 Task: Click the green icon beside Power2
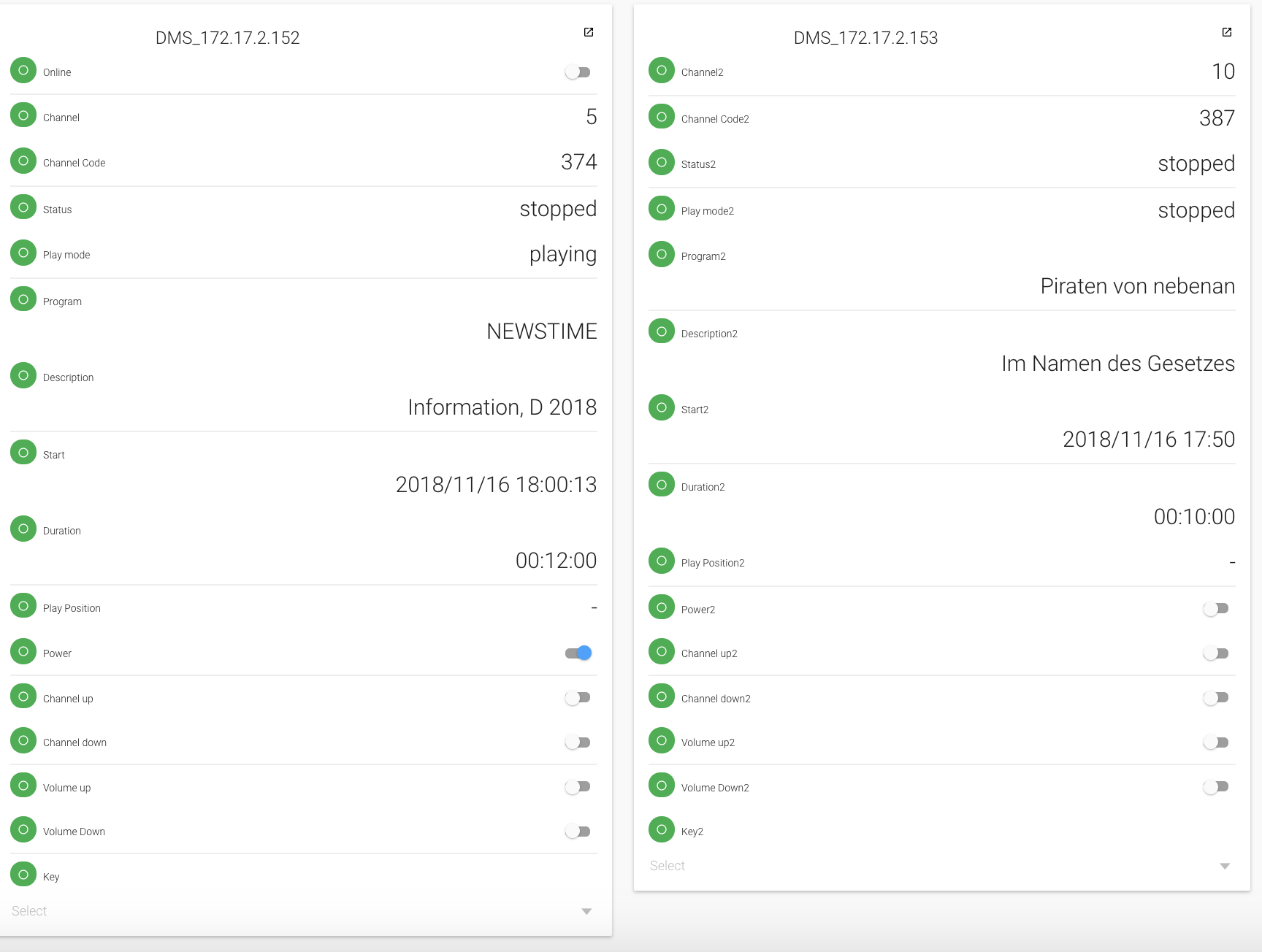click(x=662, y=608)
